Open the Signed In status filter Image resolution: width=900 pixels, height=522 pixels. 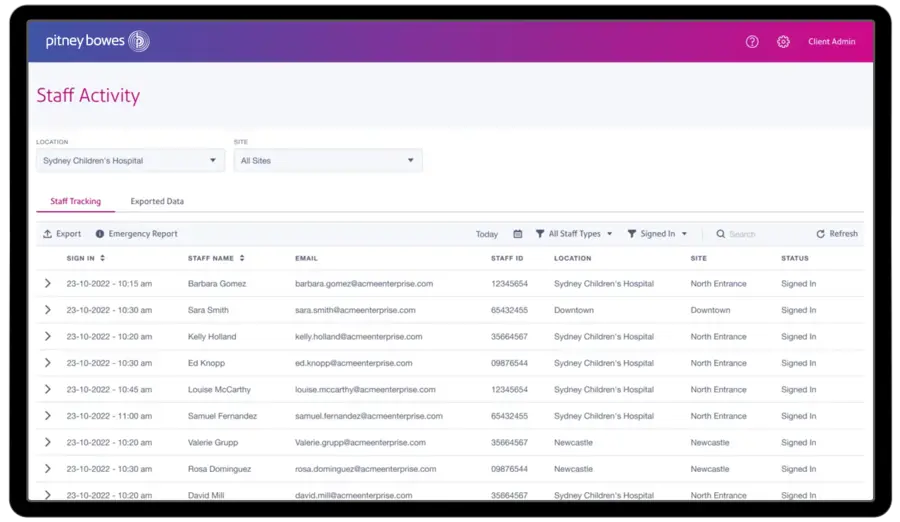pyautogui.click(x=657, y=234)
